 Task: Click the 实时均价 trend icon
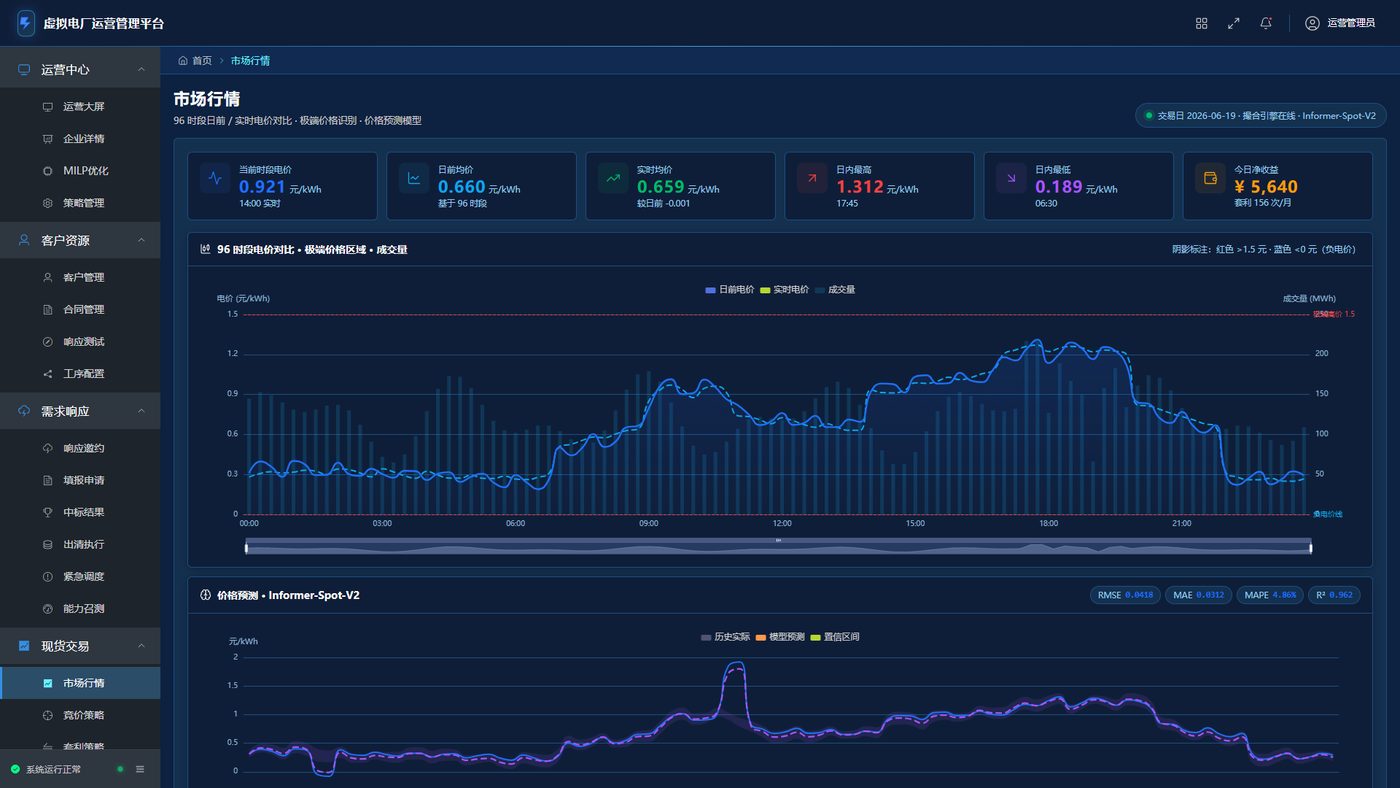pyautogui.click(x=613, y=178)
